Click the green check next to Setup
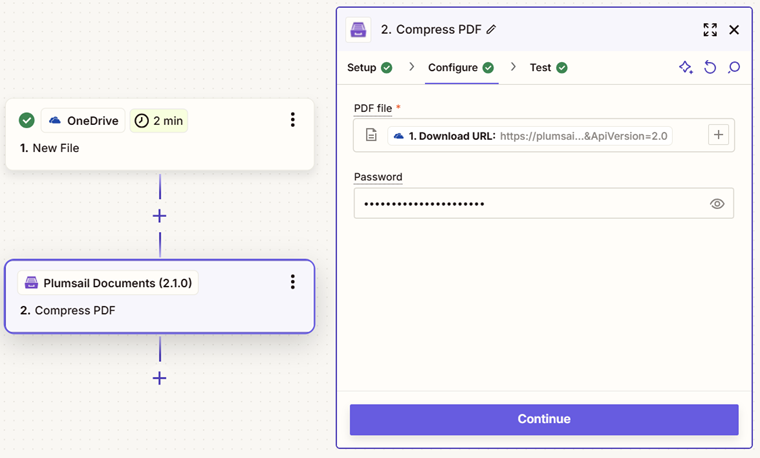This screenshot has height=458, width=760. [386, 68]
